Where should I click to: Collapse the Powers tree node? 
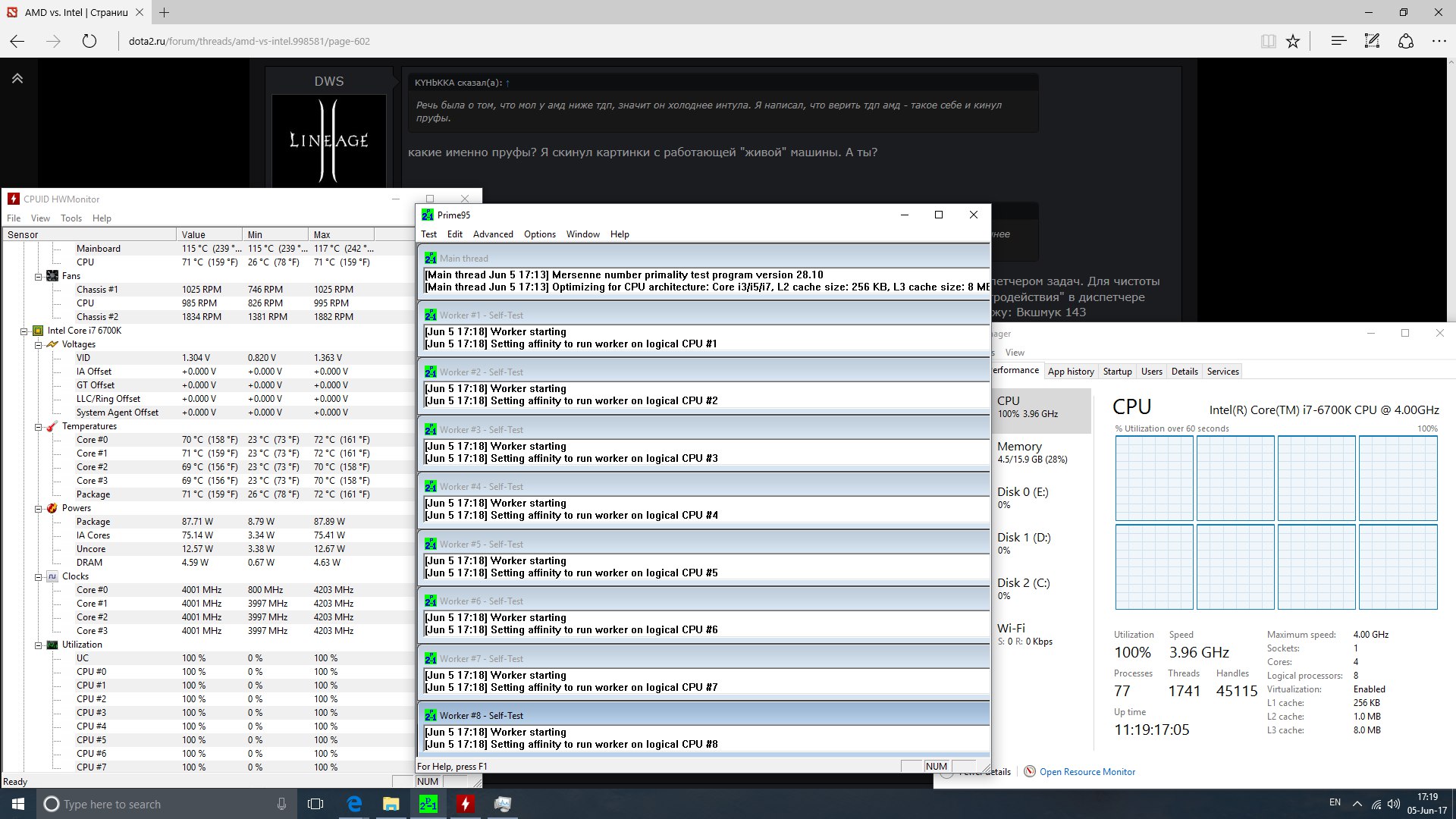(x=38, y=509)
